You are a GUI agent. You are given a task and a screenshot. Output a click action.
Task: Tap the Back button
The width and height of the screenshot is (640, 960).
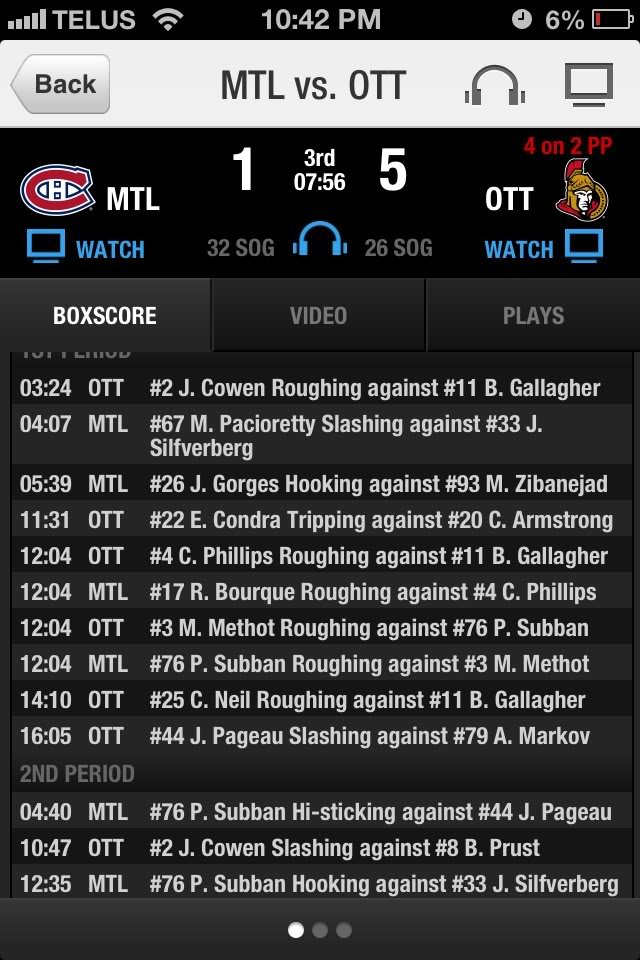pyautogui.click(x=60, y=84)
